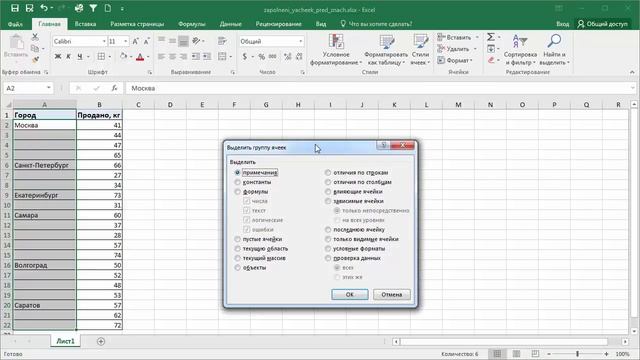Image resolution: width=640 pixels, height=360 pixels.
Task: Click the Merge and Center icon
Action: [222, 56]
